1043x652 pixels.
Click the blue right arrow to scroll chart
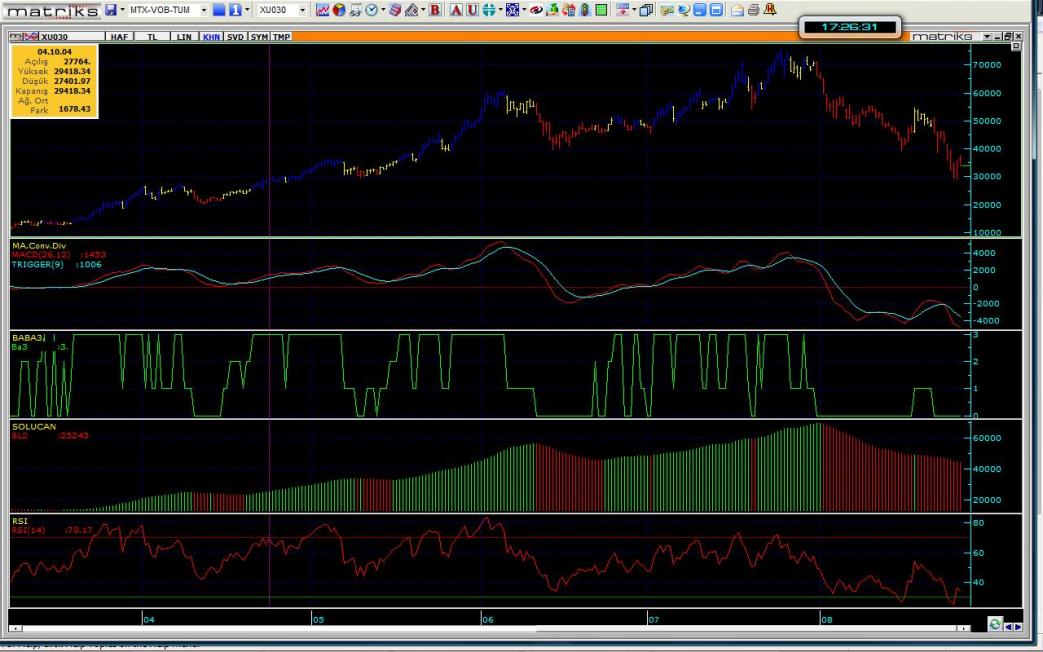[1017, 626]
